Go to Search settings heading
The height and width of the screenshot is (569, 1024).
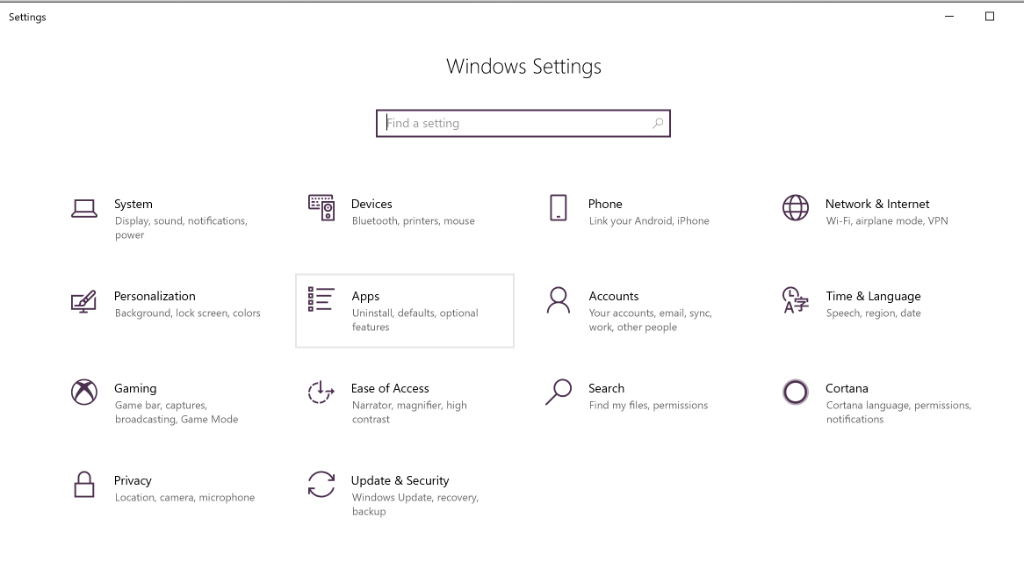[606, 388]
